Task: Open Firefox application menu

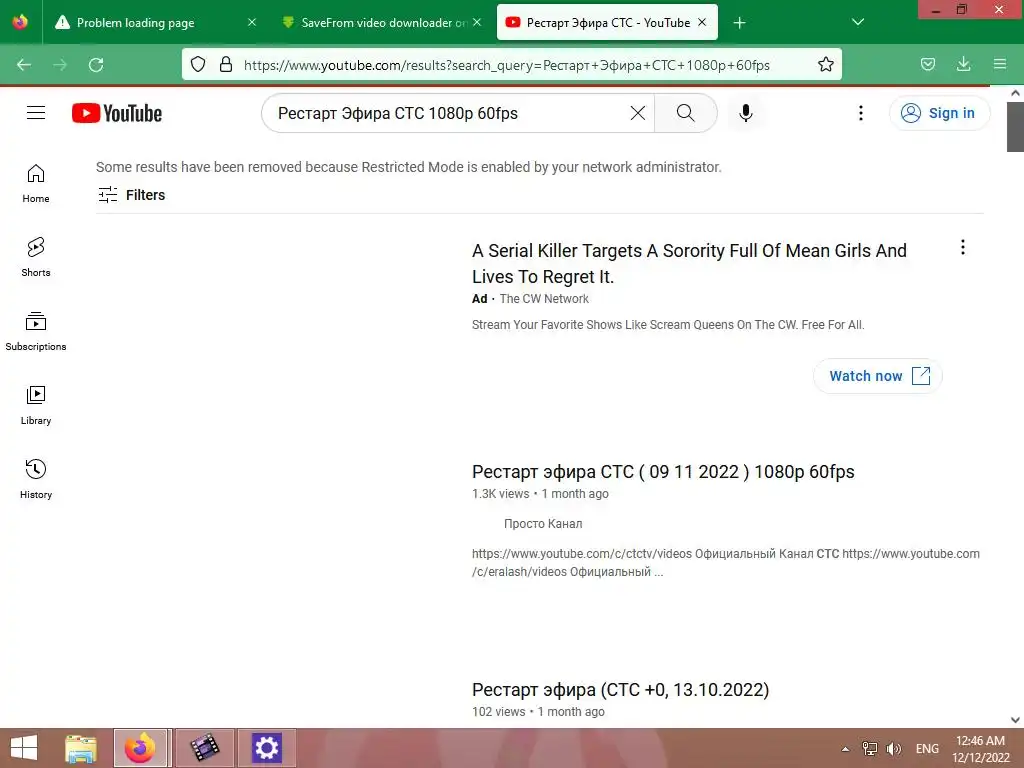Action: (x=1000, y=64)
